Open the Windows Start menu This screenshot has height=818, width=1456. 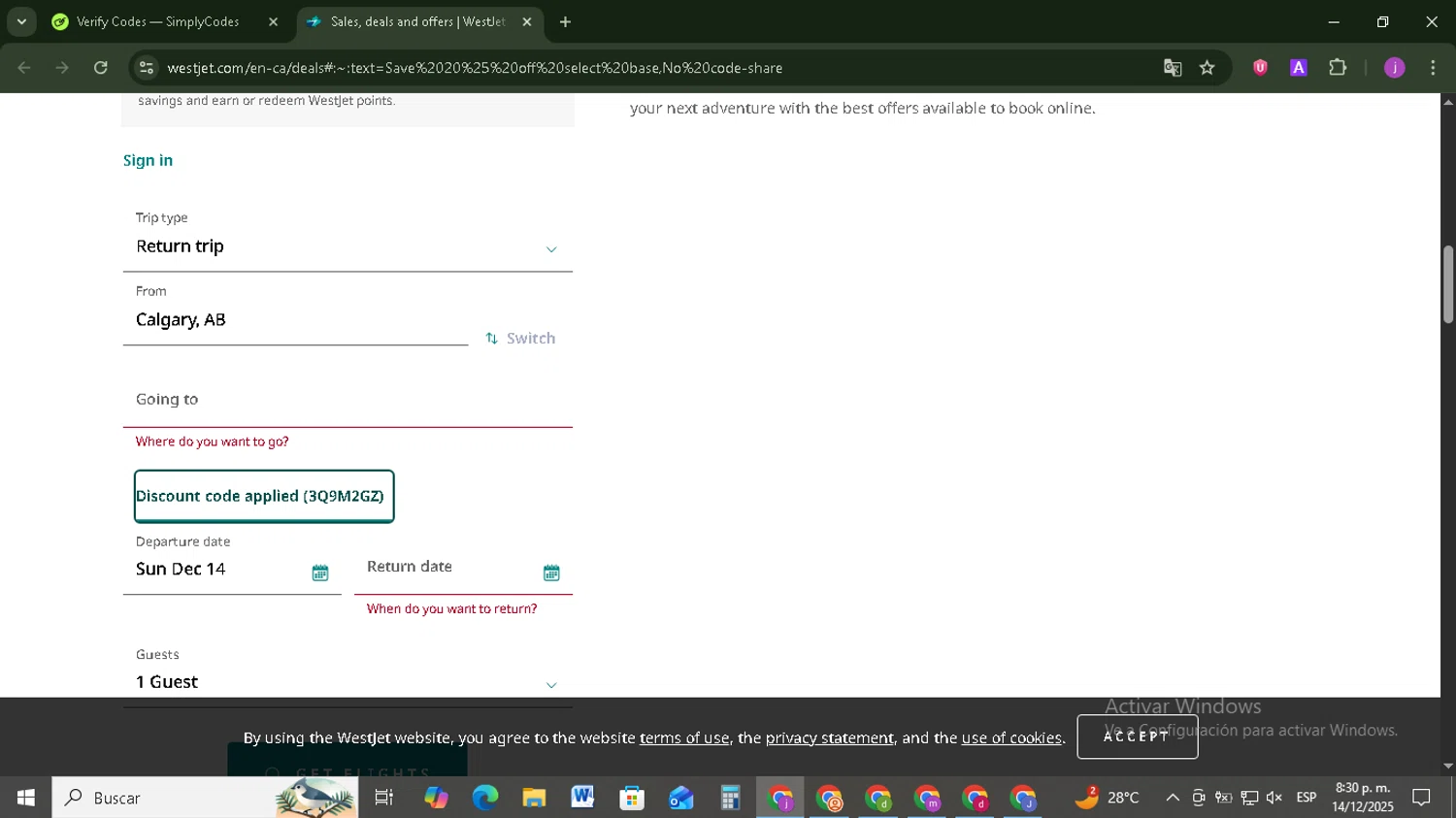(x=25, y=798)
